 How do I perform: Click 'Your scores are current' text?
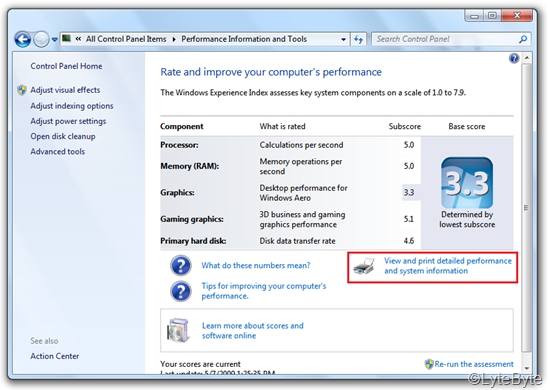[200, 364]
